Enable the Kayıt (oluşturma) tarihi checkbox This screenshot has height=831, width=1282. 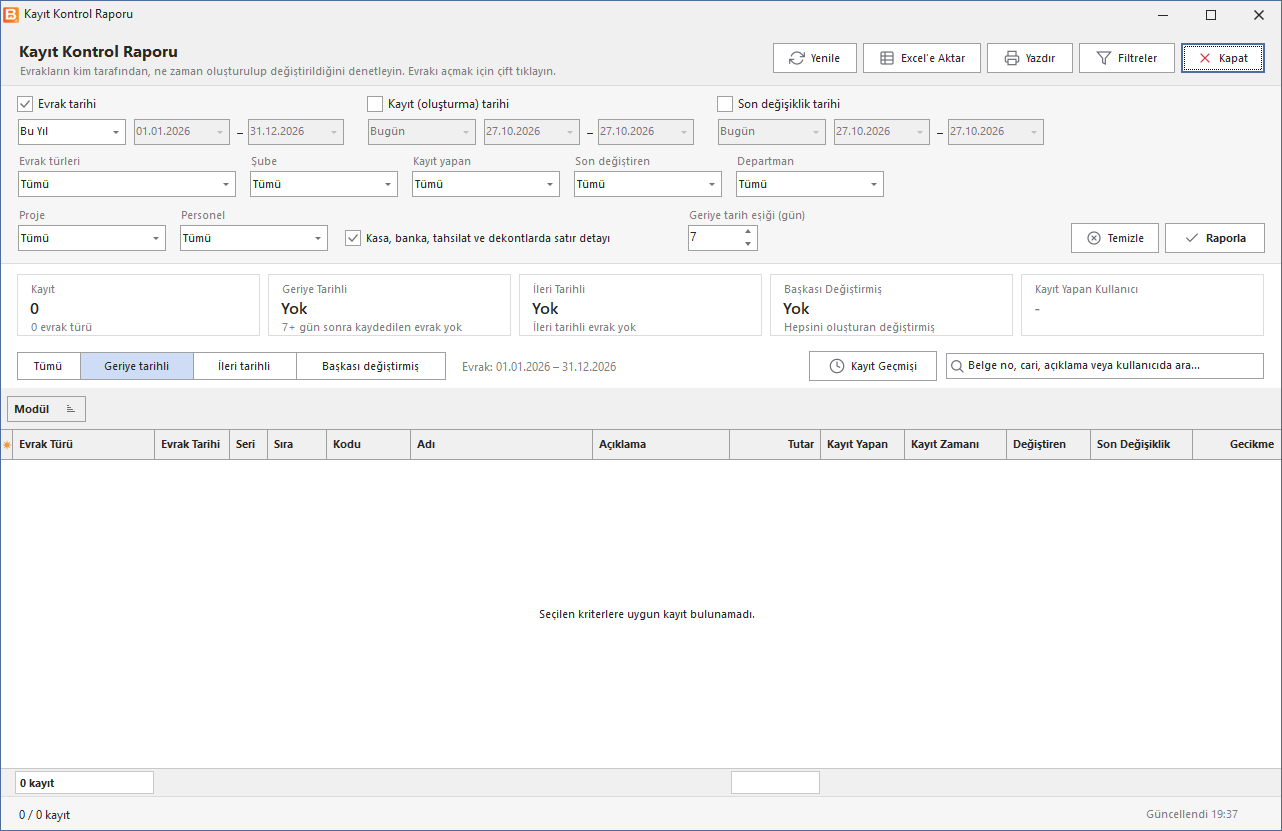tap(376, 103)
